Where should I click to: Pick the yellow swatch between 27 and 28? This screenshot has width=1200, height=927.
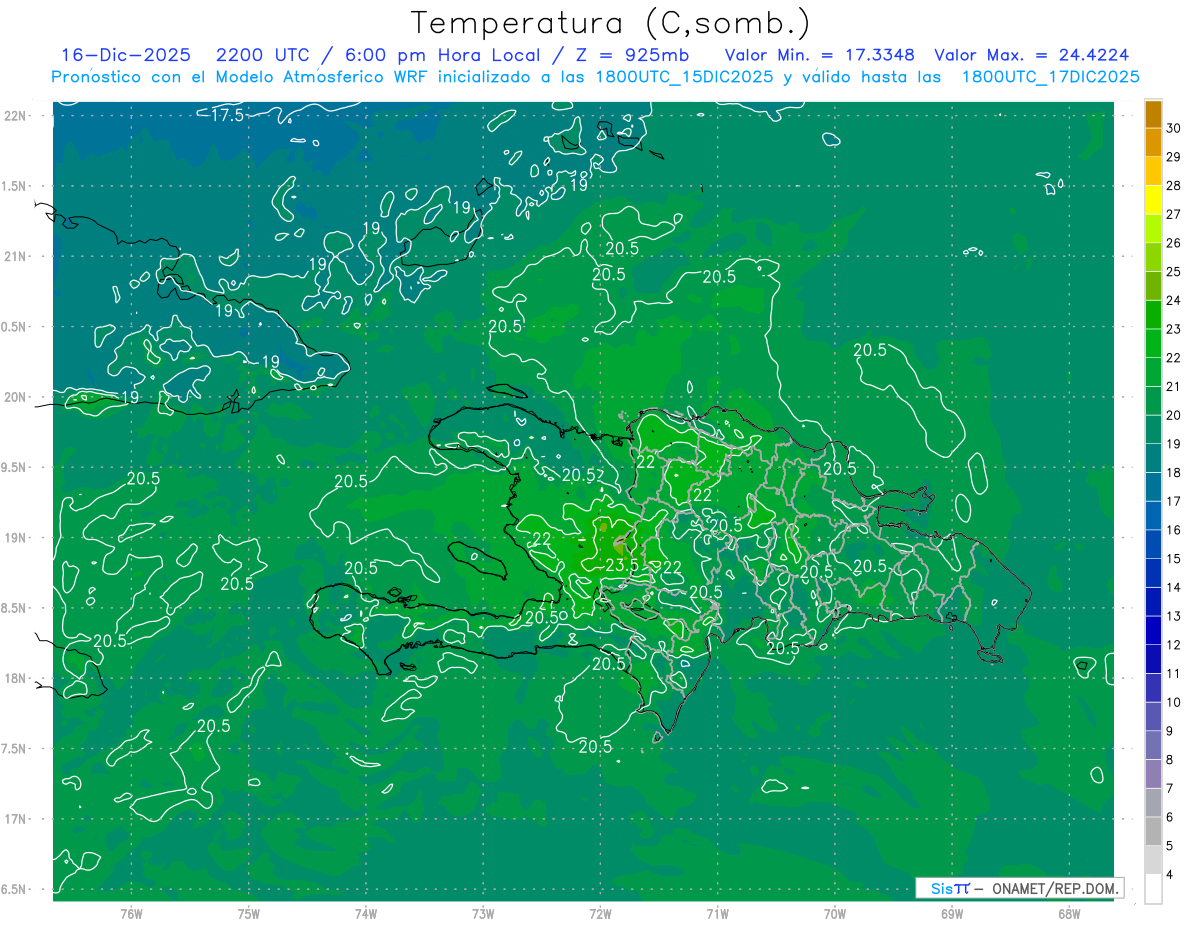point(1153,199)
